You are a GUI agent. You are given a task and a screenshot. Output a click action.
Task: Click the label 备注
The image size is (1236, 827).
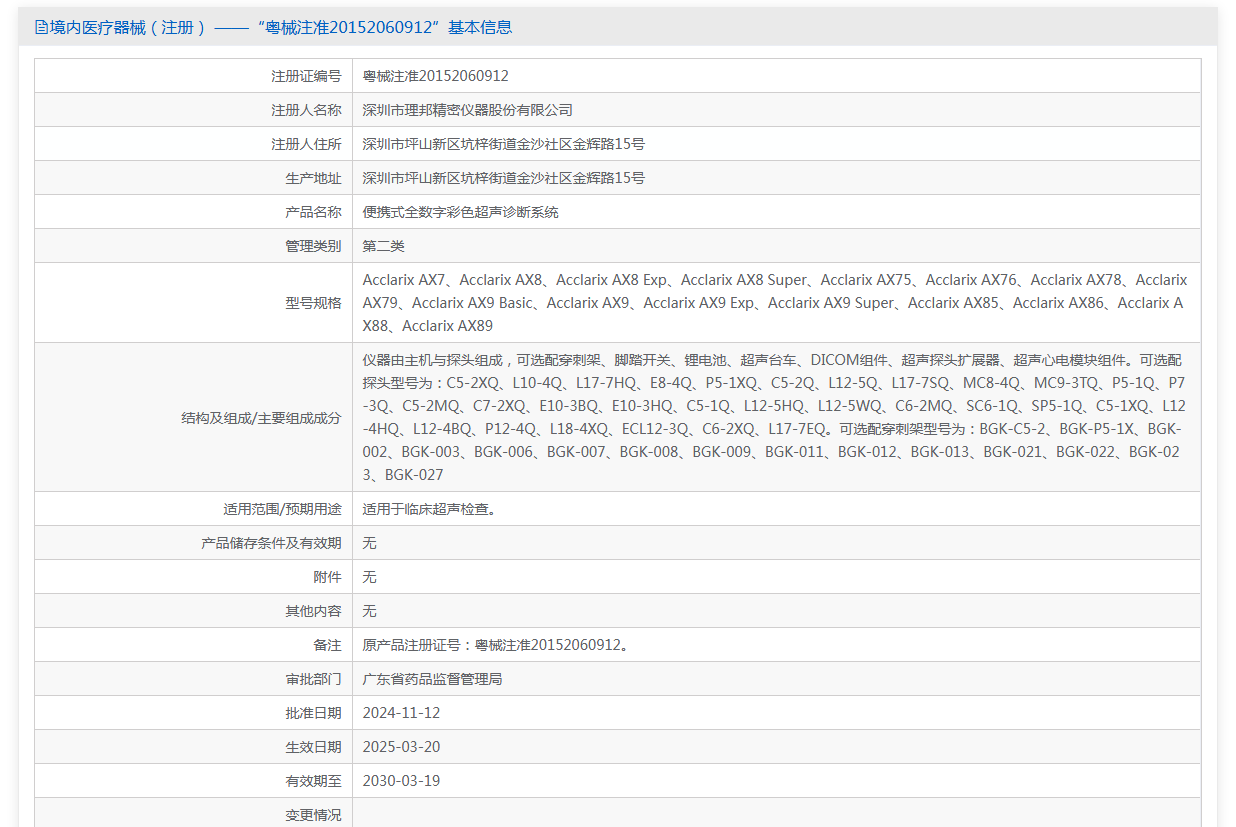327,645
